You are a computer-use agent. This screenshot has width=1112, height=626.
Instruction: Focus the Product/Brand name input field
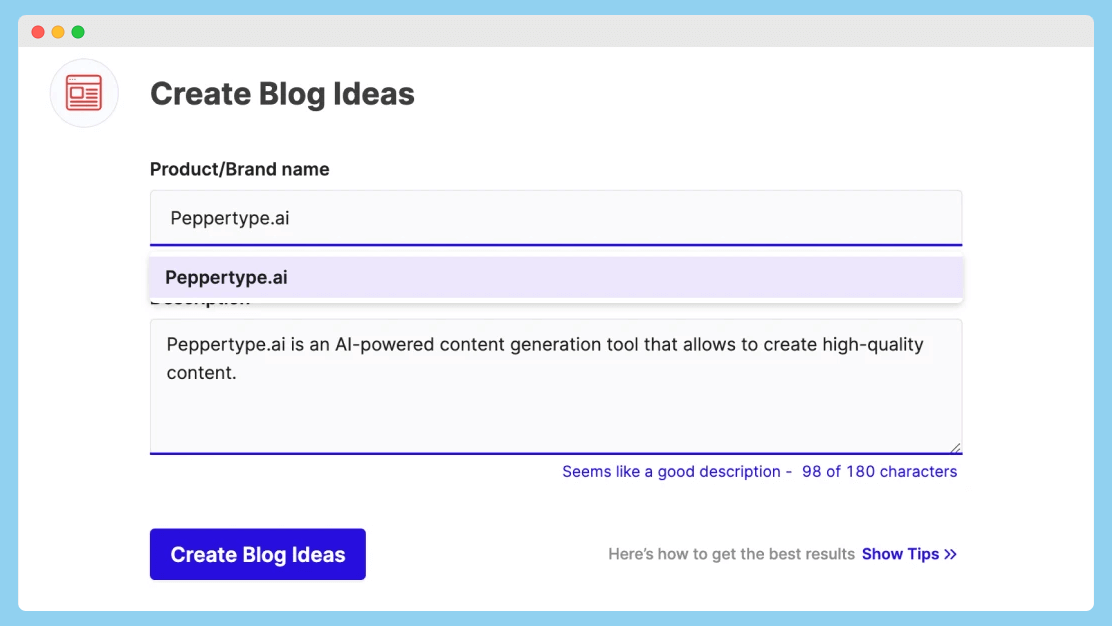coord(556,218)
